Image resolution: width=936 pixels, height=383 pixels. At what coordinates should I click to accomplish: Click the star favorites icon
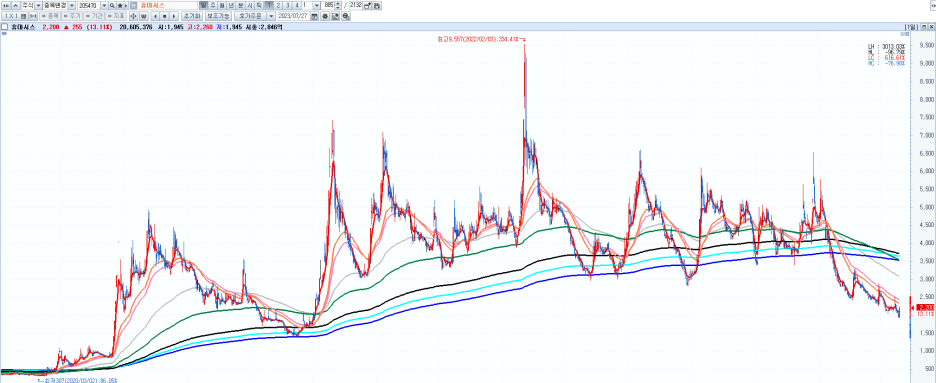point(120,5)
